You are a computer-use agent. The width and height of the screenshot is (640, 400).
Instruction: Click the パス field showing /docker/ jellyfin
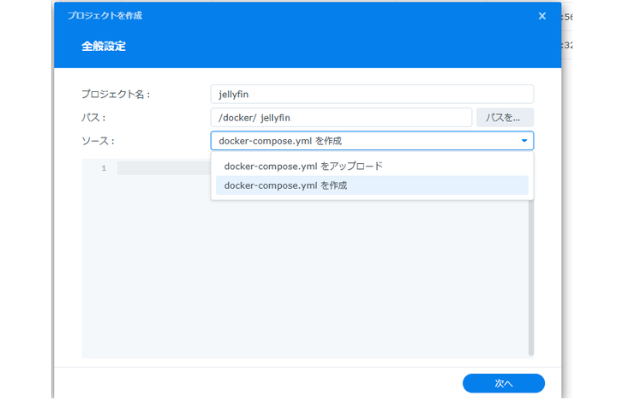pos(341,118)
